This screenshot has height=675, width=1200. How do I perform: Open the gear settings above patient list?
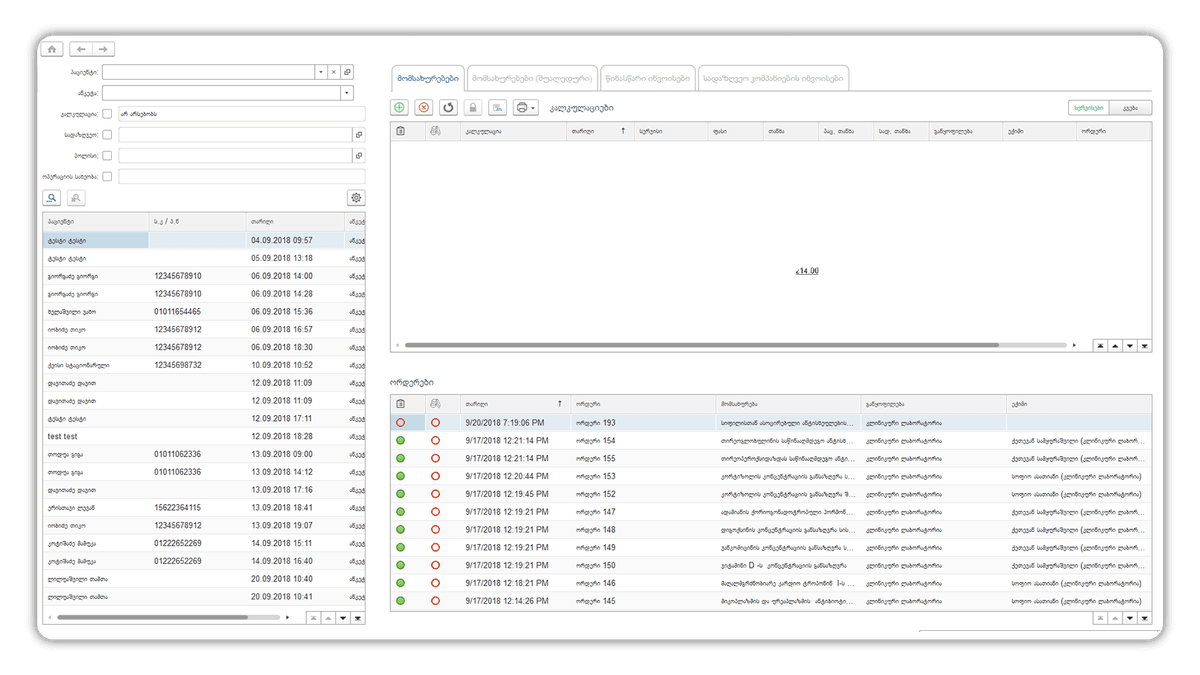pos(356,198)
